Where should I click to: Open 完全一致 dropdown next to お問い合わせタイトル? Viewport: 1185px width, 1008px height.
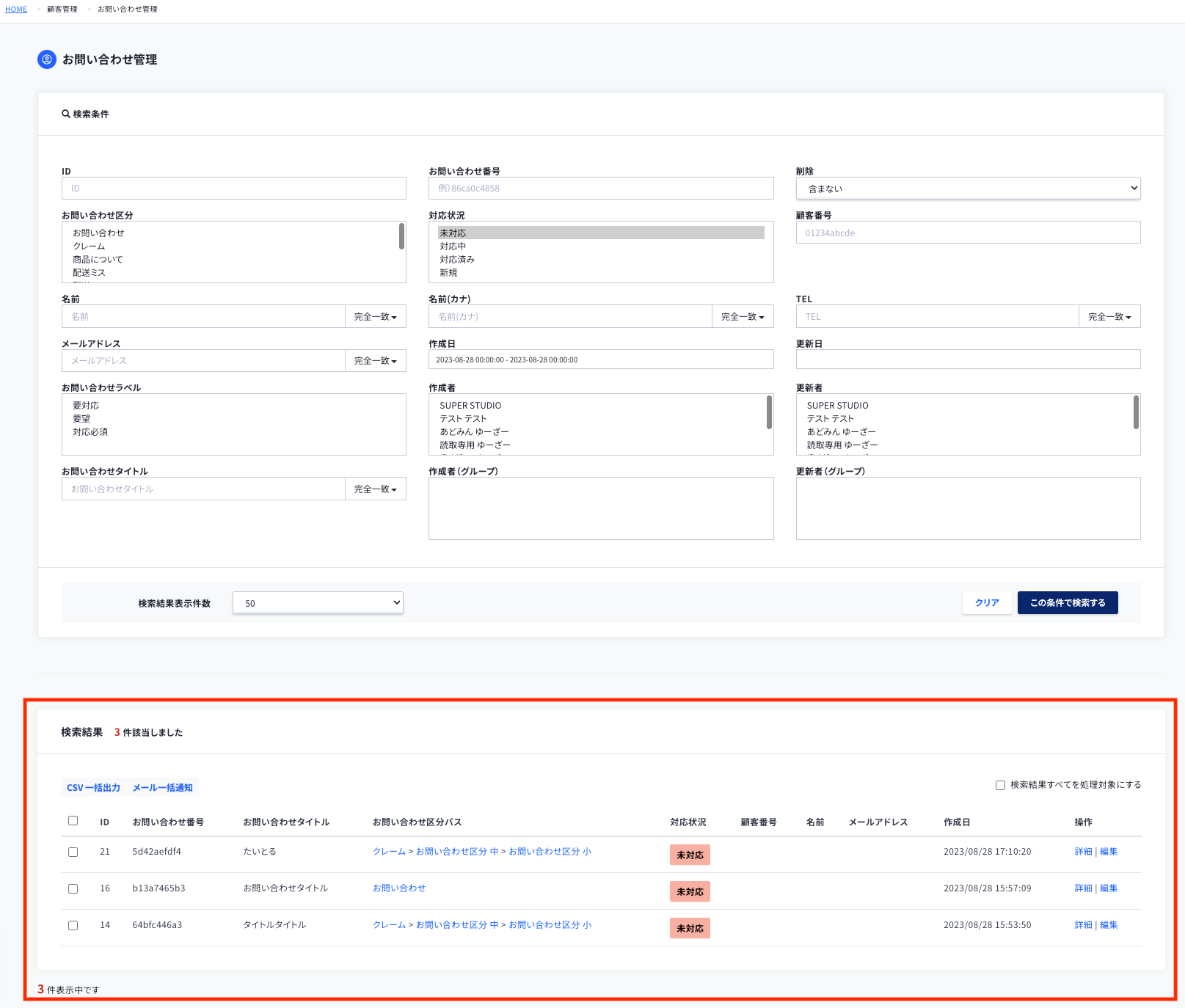[x=376, y=489]
